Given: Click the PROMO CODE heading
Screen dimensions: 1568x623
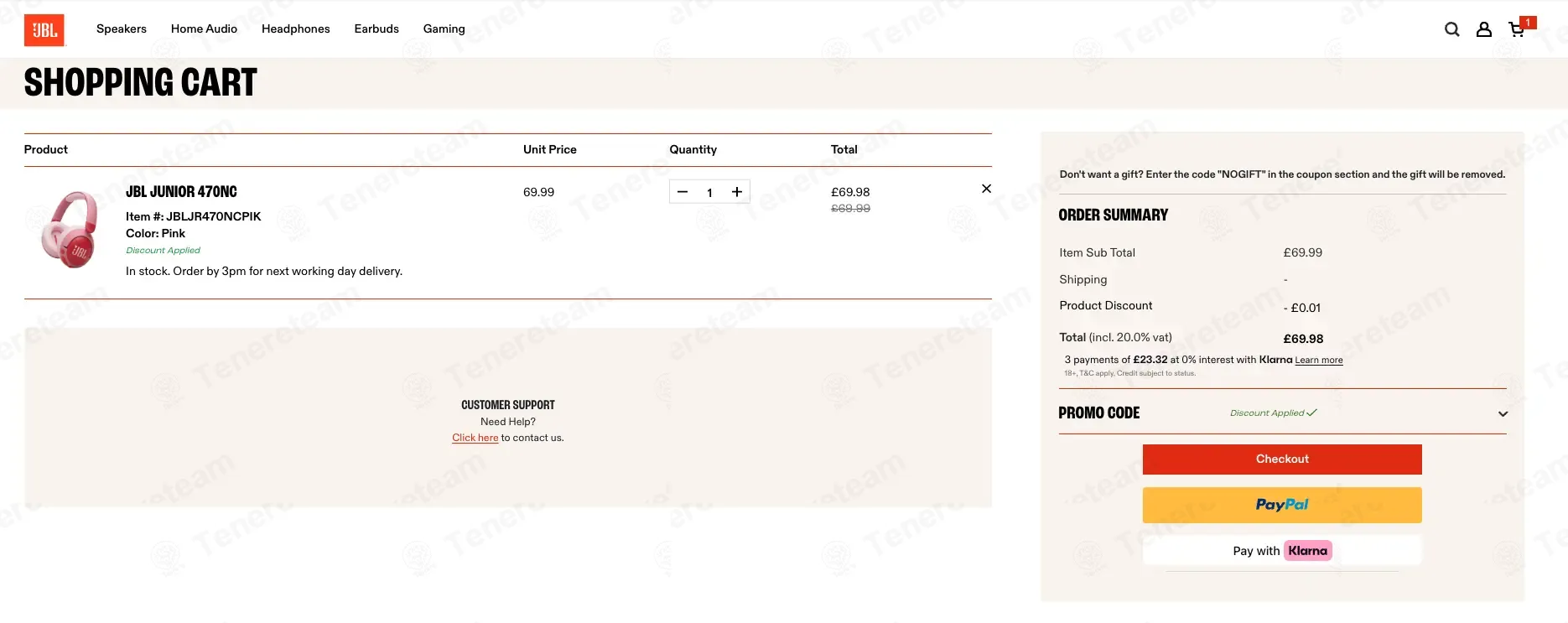Looking at the screenshot, I should [x=1098, y=413].
